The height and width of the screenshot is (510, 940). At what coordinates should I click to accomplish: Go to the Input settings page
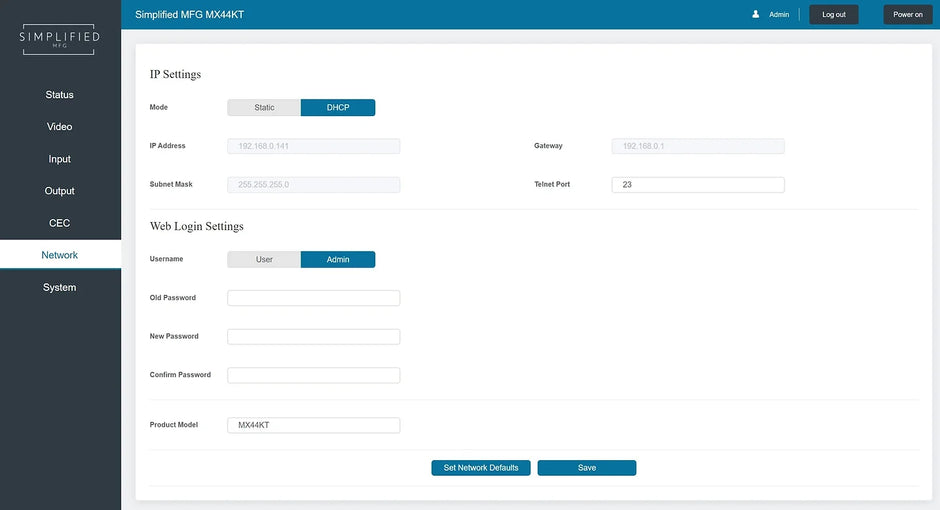tap(60, 159)
